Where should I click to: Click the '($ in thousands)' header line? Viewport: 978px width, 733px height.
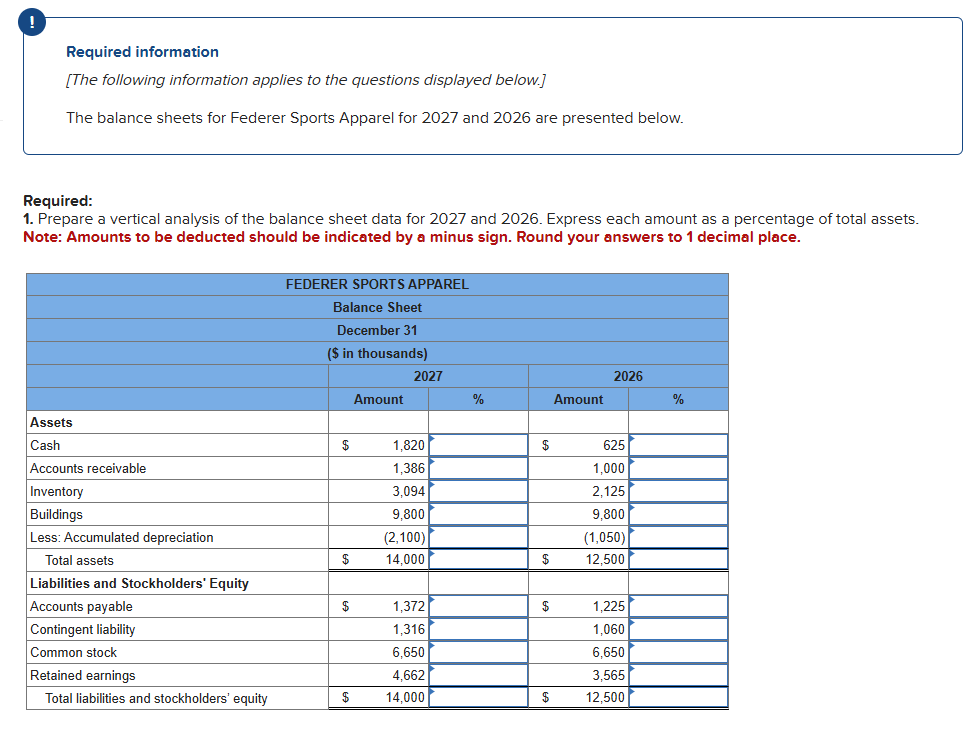click(377, 353)
